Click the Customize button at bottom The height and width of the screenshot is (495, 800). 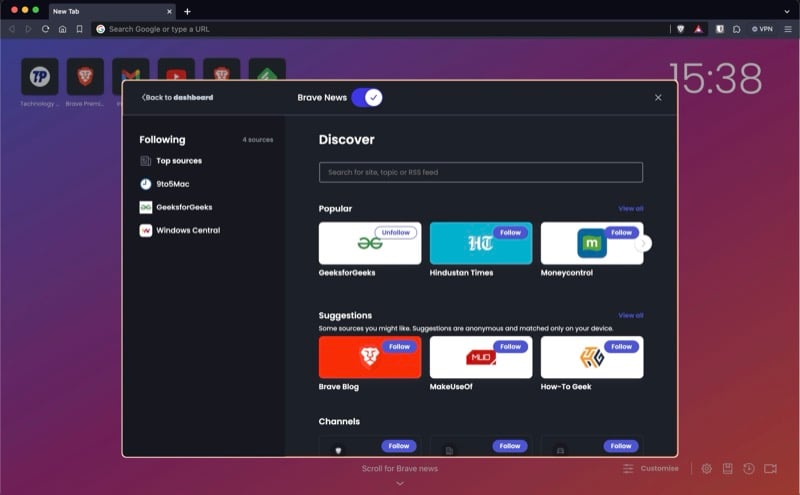coord(651,468)
